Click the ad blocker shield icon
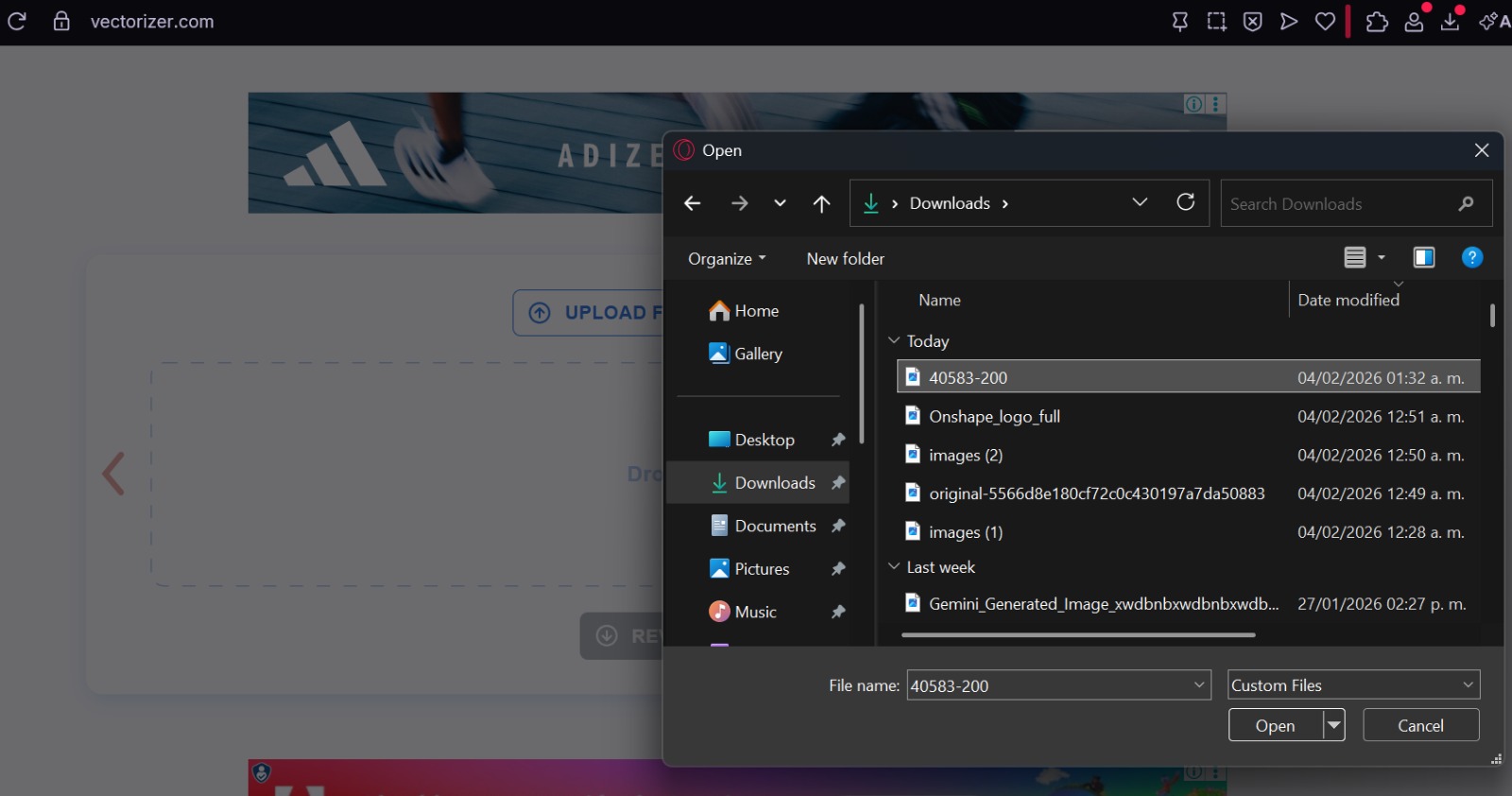This screenshot has height=796, width=1512. [x=1253, y=22]
